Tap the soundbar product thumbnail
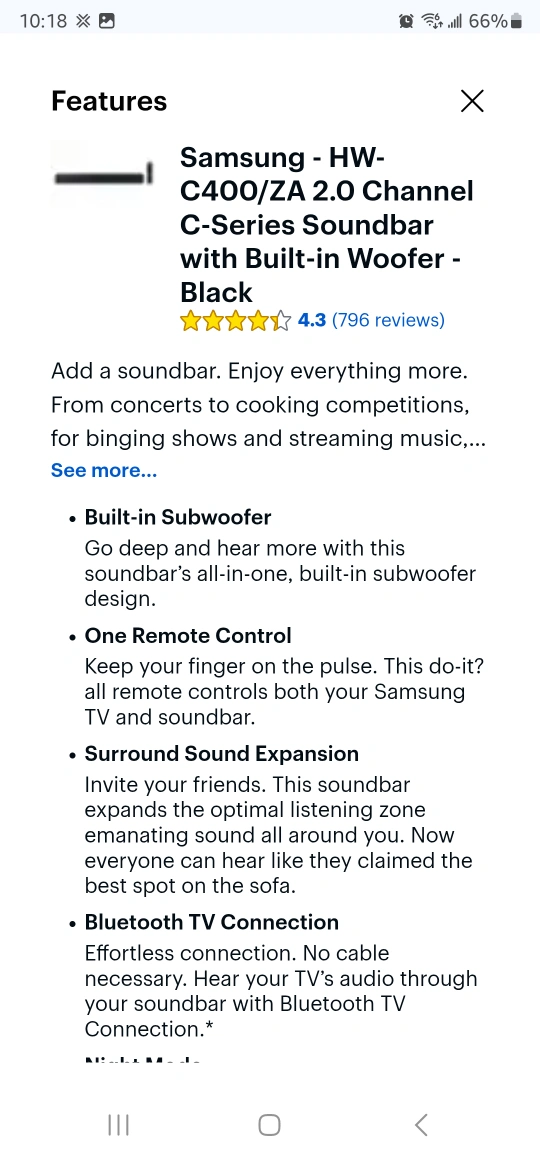The image size is (540, 1158). 104,176
